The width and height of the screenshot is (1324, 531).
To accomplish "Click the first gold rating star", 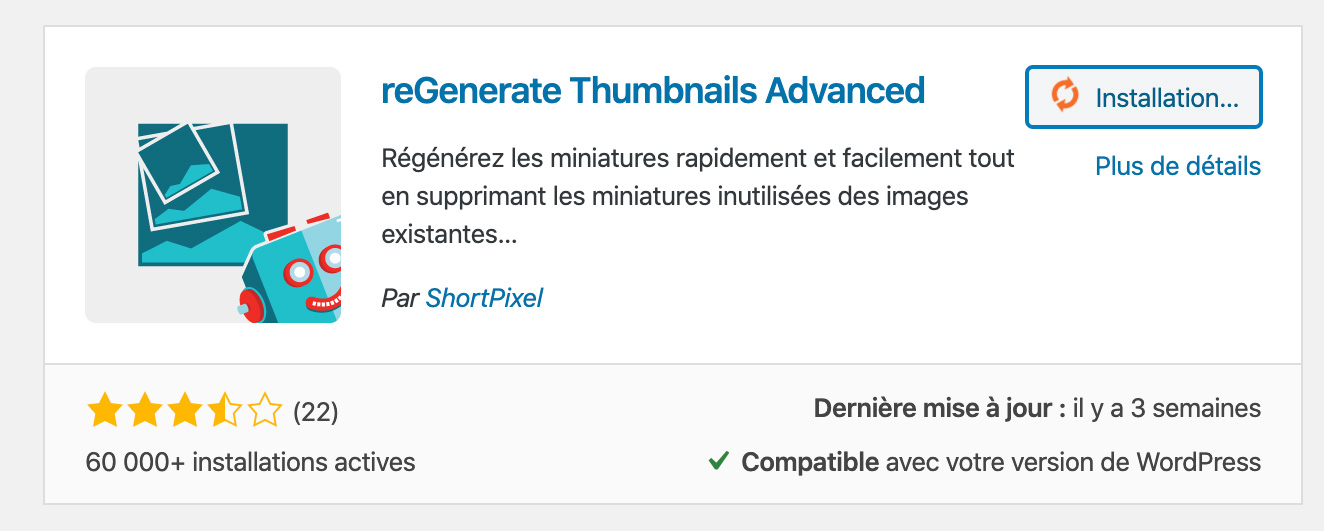I will [103, 410].
